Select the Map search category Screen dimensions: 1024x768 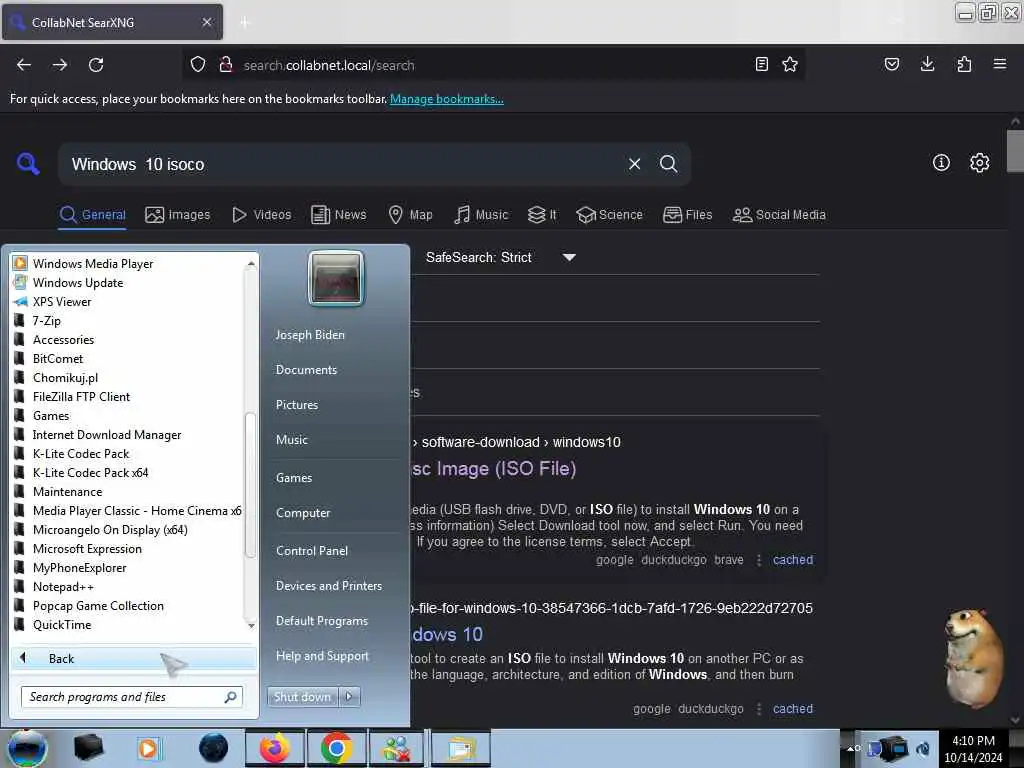[410, 215]
